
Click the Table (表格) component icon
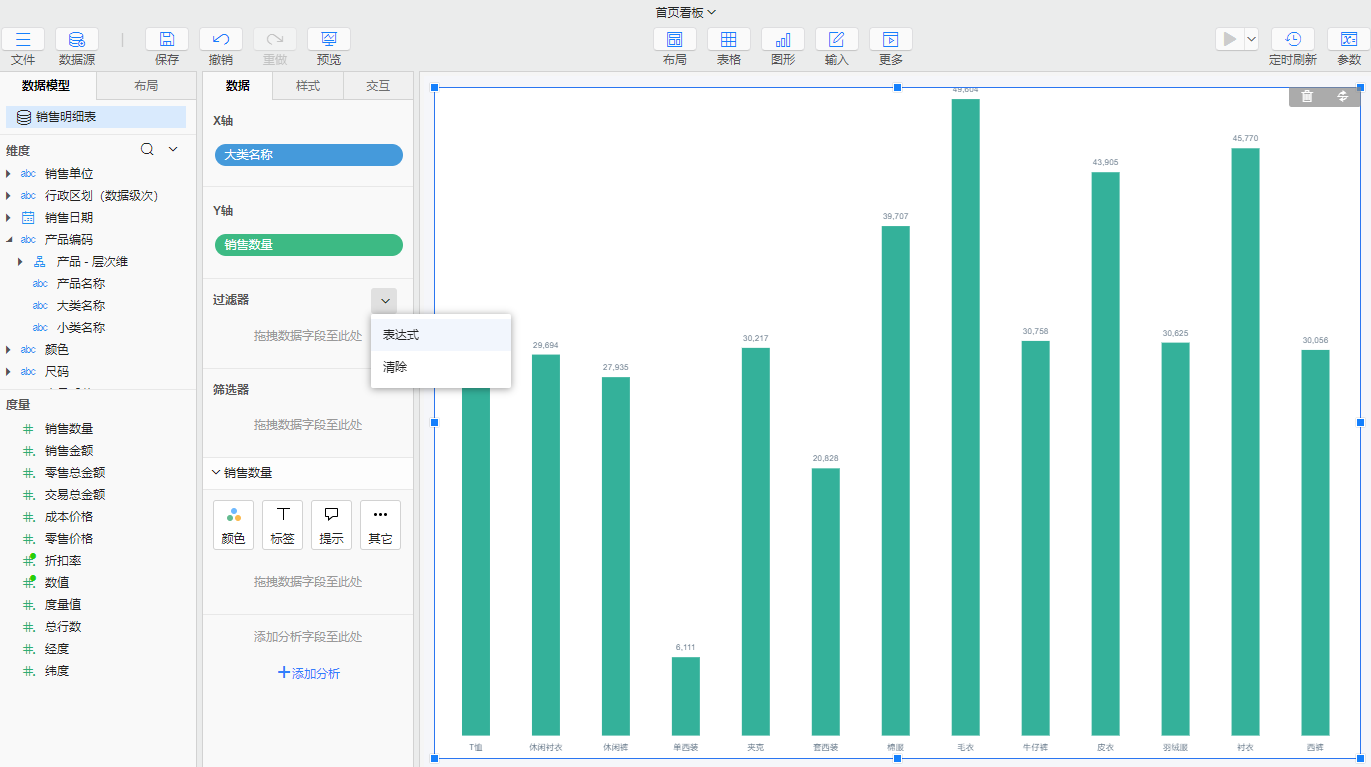729,40
